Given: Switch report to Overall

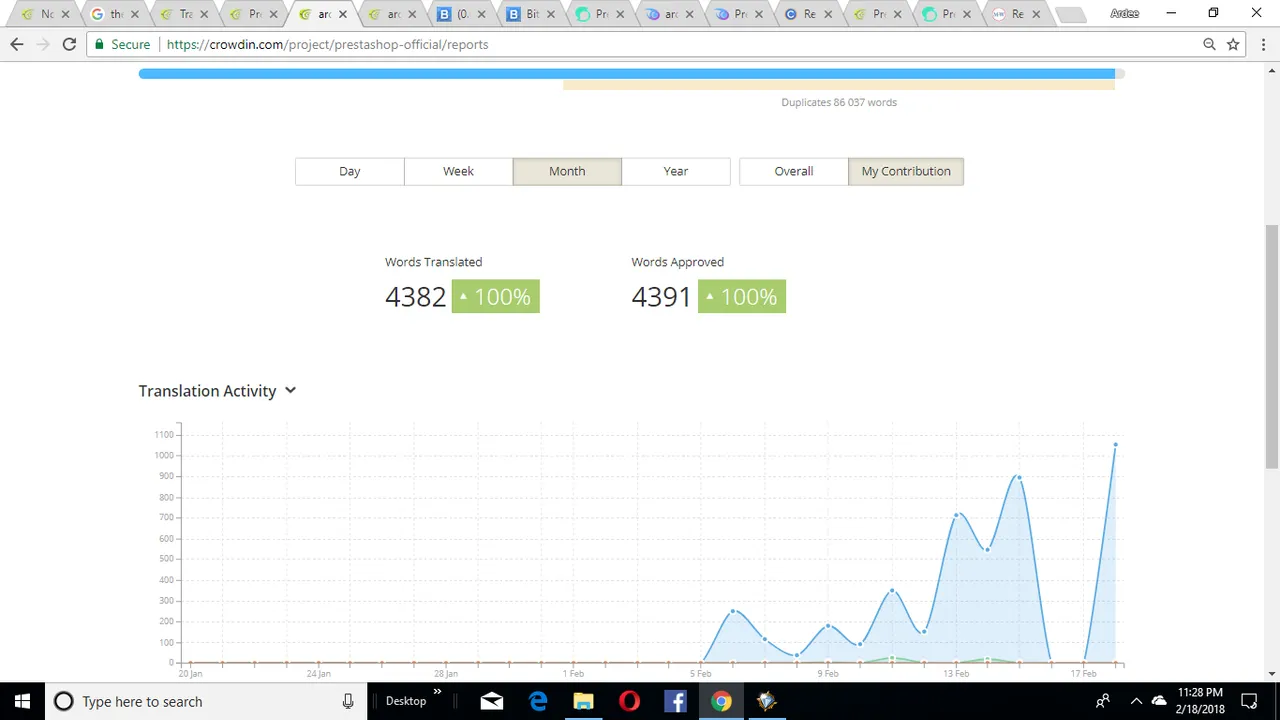Looking at the screenshot, I should point(794,171).
